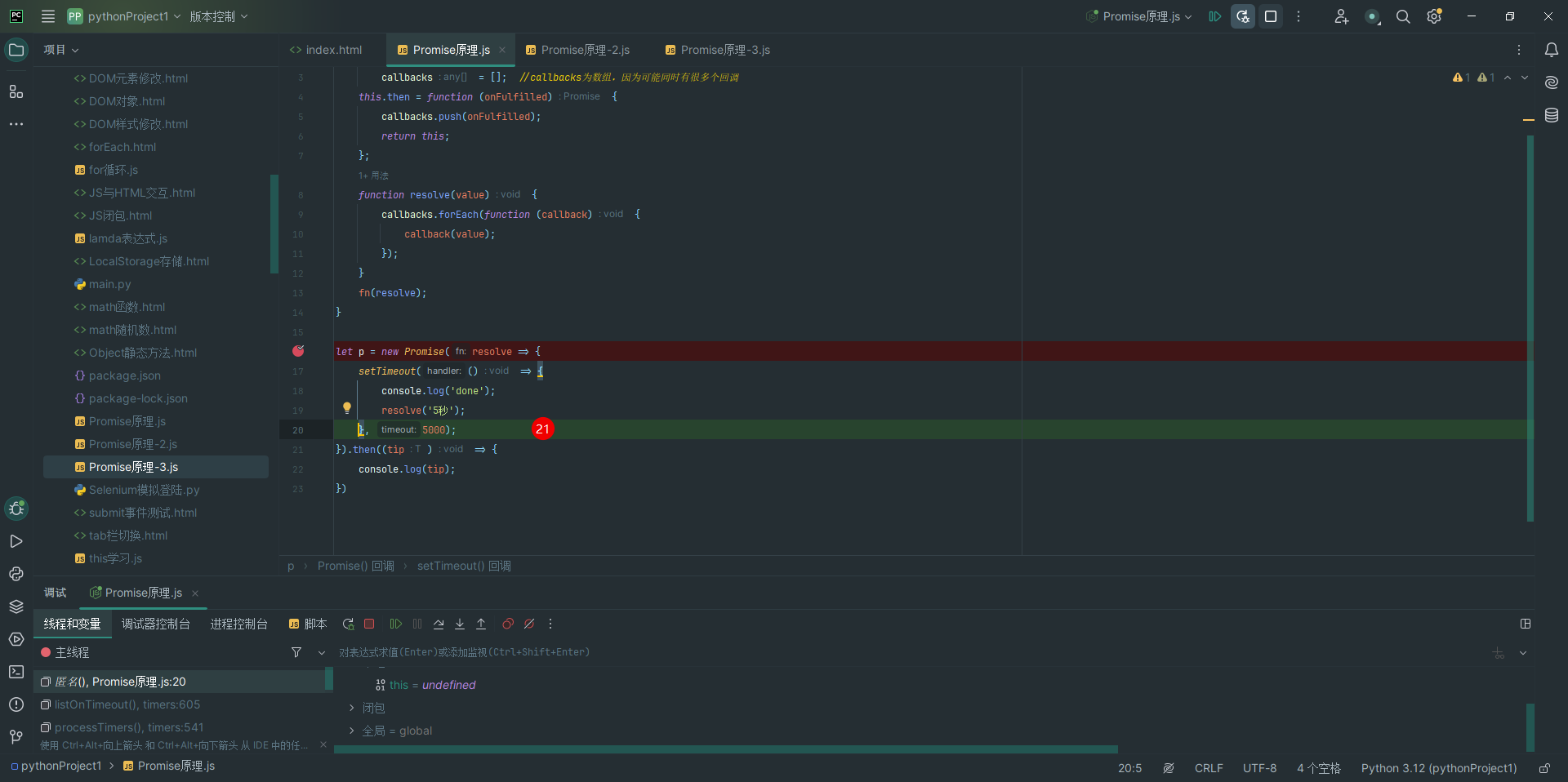Image resolution: width=1568 pixels, height=782 pixels.
Task: Open Python Packages layers icon
Action: point(16,606)
